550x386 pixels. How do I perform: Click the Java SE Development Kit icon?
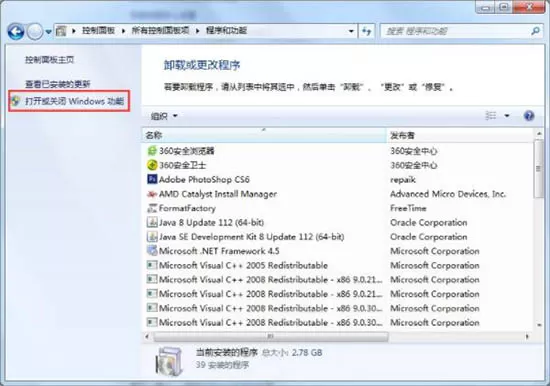pyautogui.click(x=152, y=237)
